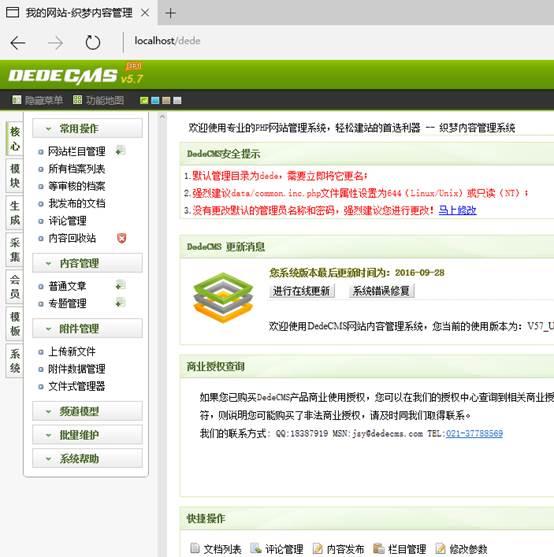
Task: Click the 马上修改 link
Action: tap(457, 210)
